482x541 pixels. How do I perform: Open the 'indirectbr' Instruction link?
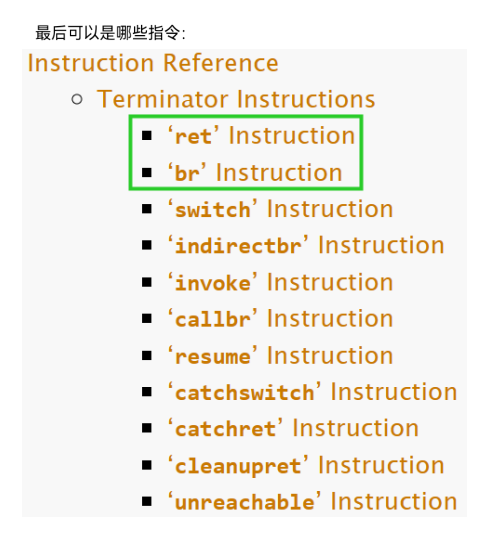click(x=306, y=246)
